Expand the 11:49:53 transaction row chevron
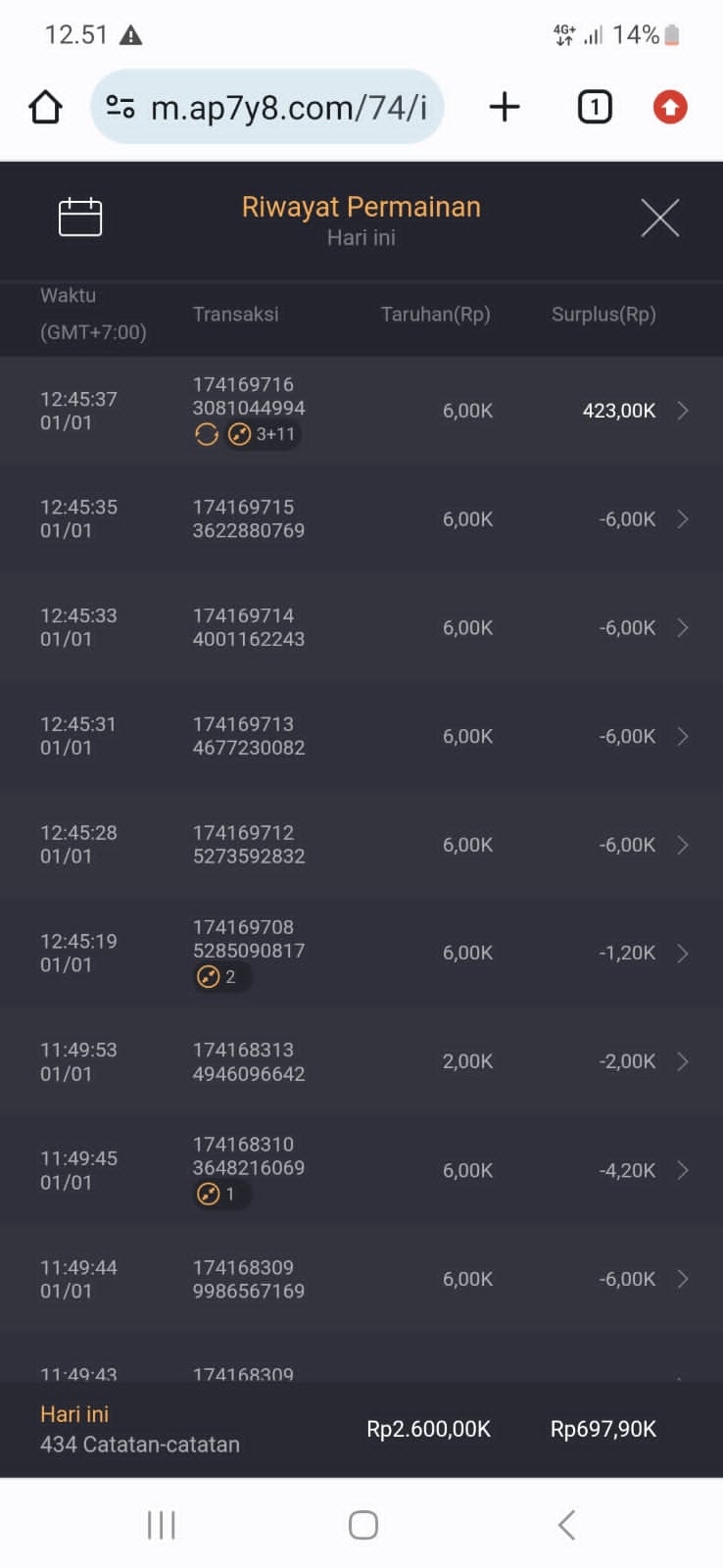 coord(683,1061)
